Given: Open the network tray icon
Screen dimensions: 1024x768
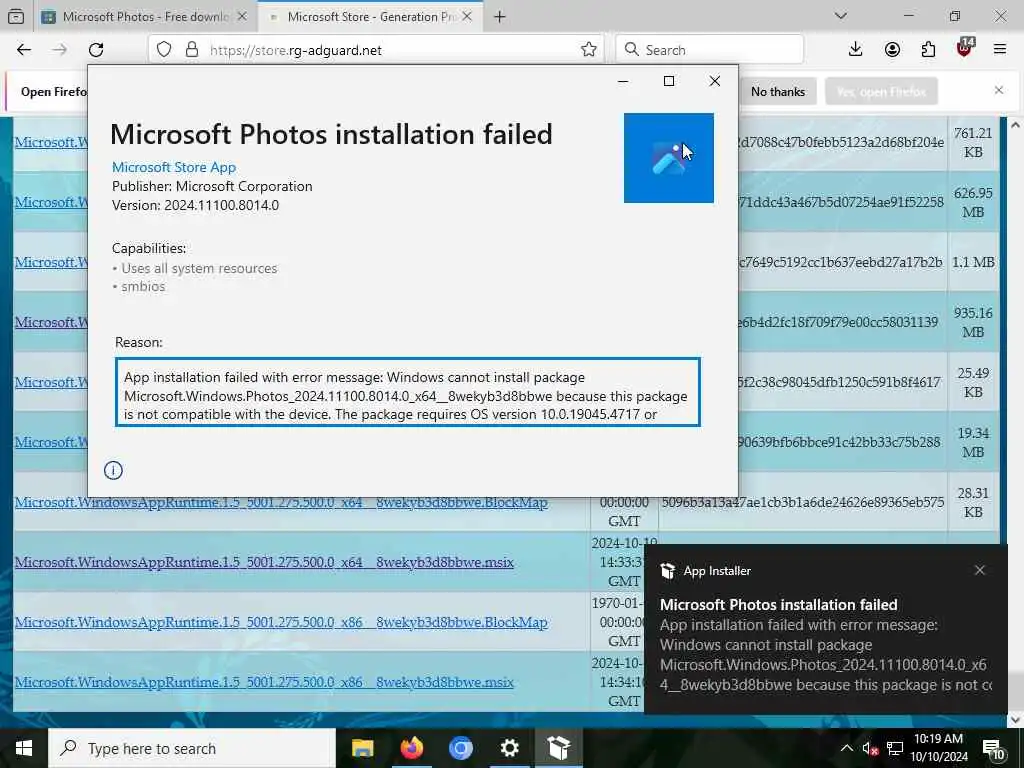Looking at the screenshot, I should pos(895,748).
